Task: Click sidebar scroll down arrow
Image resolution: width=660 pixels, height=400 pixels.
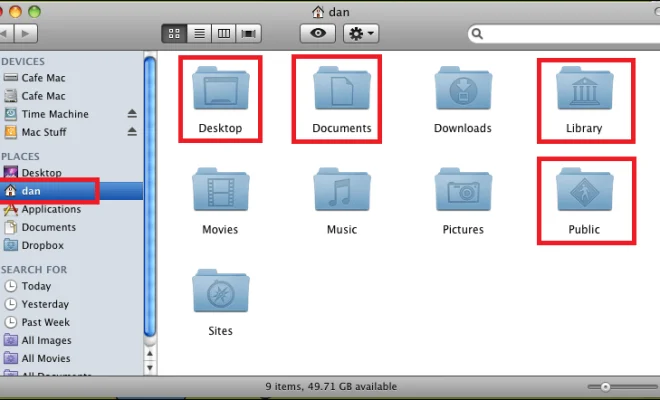Action: click(150, 368)
